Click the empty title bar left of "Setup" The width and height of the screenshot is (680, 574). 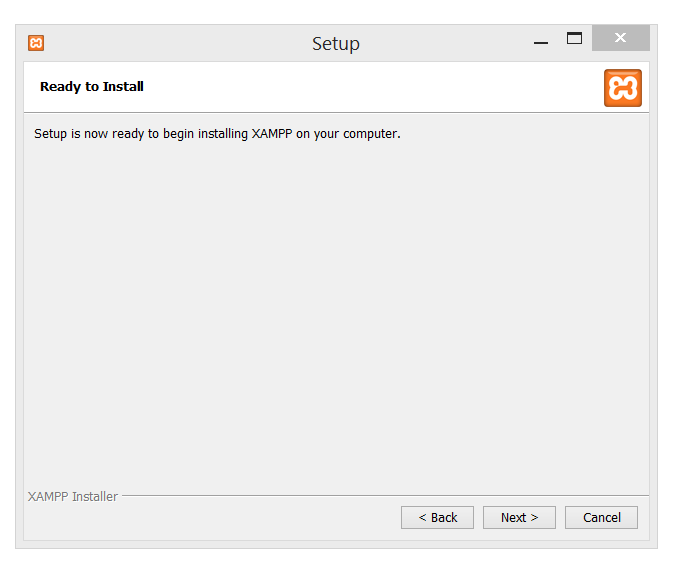170,44
